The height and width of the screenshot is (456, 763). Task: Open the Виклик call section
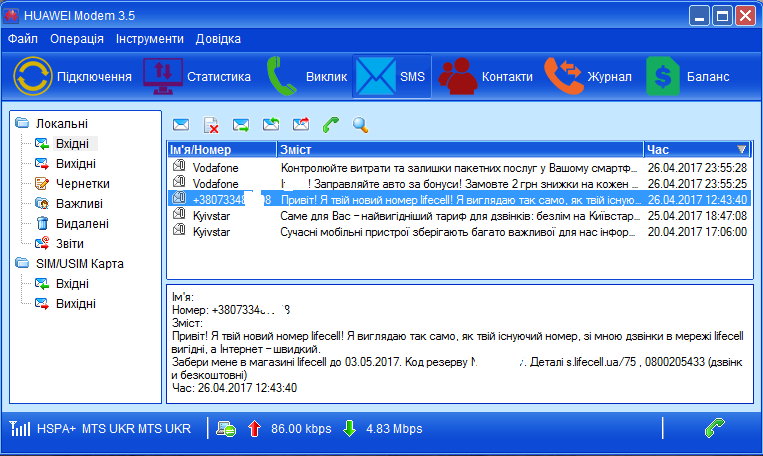307,77
